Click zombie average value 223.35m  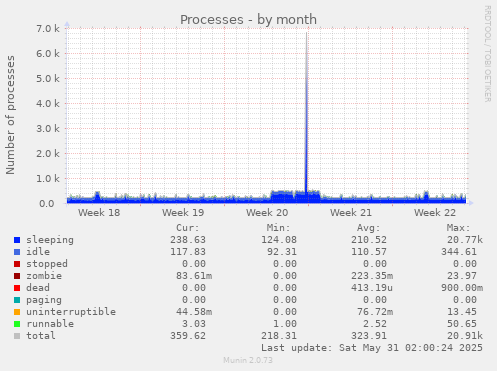click(x=372, y=276)
